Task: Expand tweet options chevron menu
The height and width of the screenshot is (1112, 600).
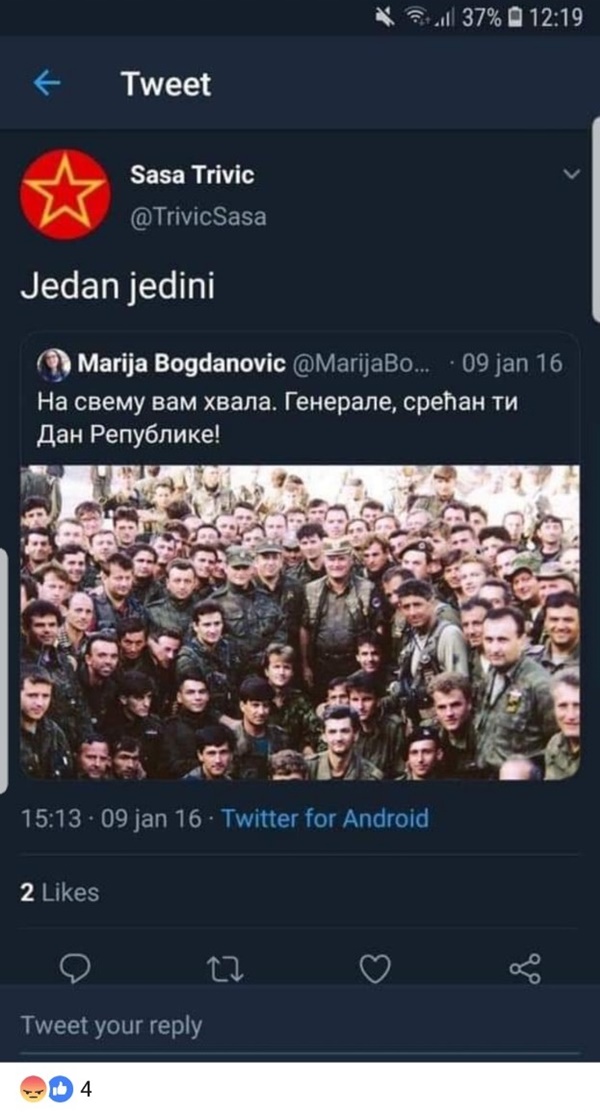Action: 572,174
